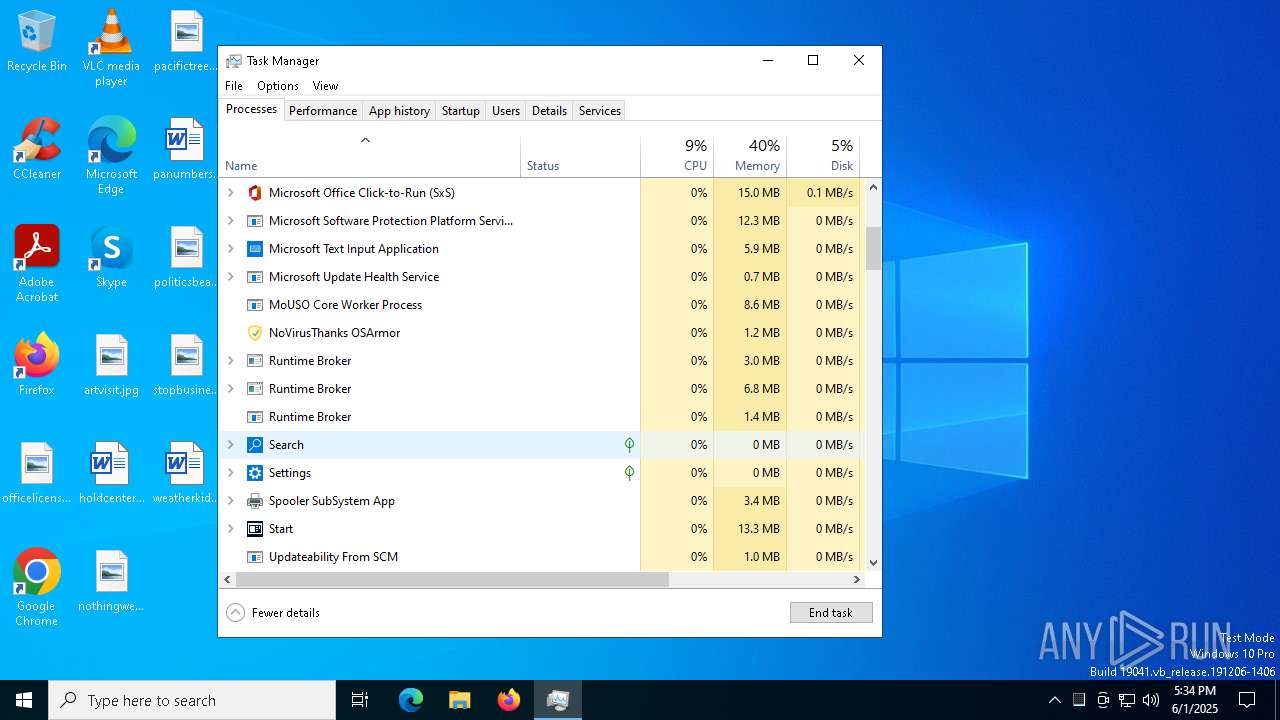Open the View menu
This screenshot has height=720, width=1280.
click(x=325, y=86)
